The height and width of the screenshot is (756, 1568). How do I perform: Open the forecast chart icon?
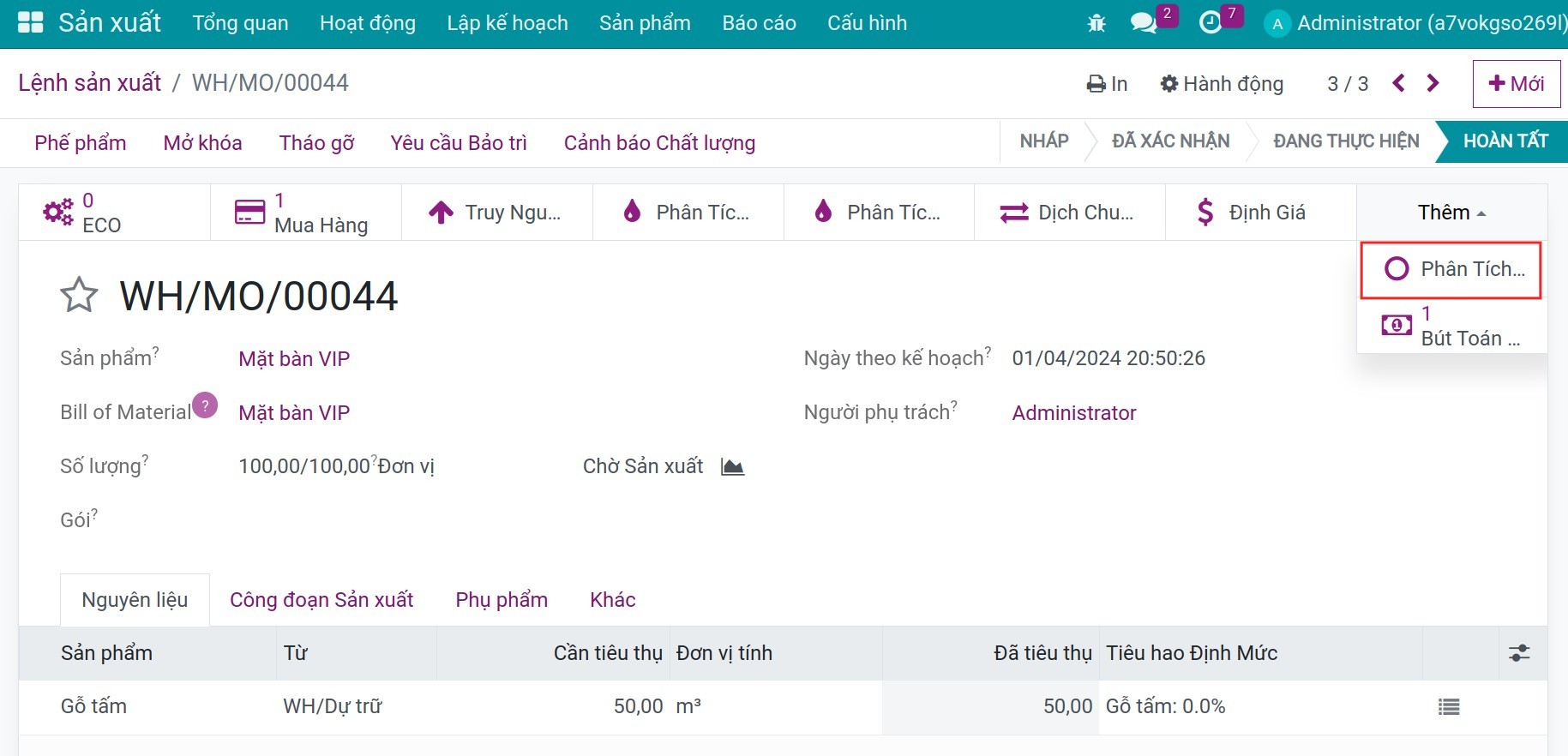point(732,466)
